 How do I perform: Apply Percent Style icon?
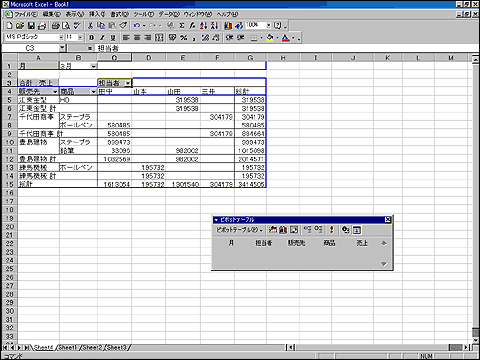click(183, 38)
